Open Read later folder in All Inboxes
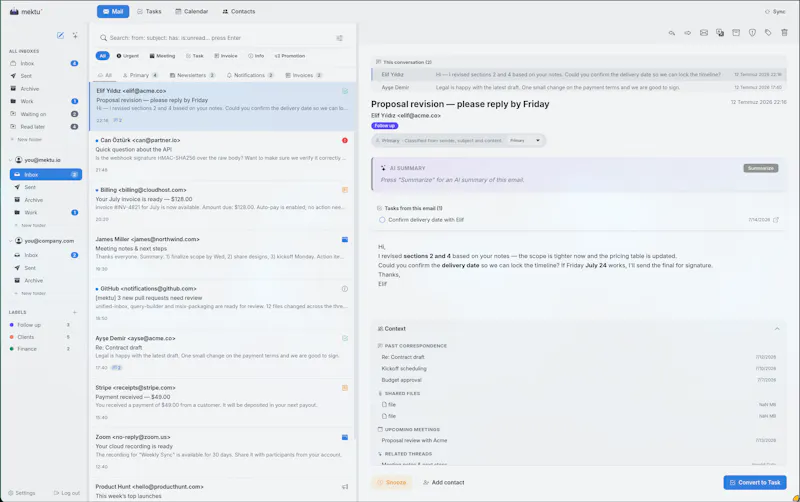 coord(44,127)
